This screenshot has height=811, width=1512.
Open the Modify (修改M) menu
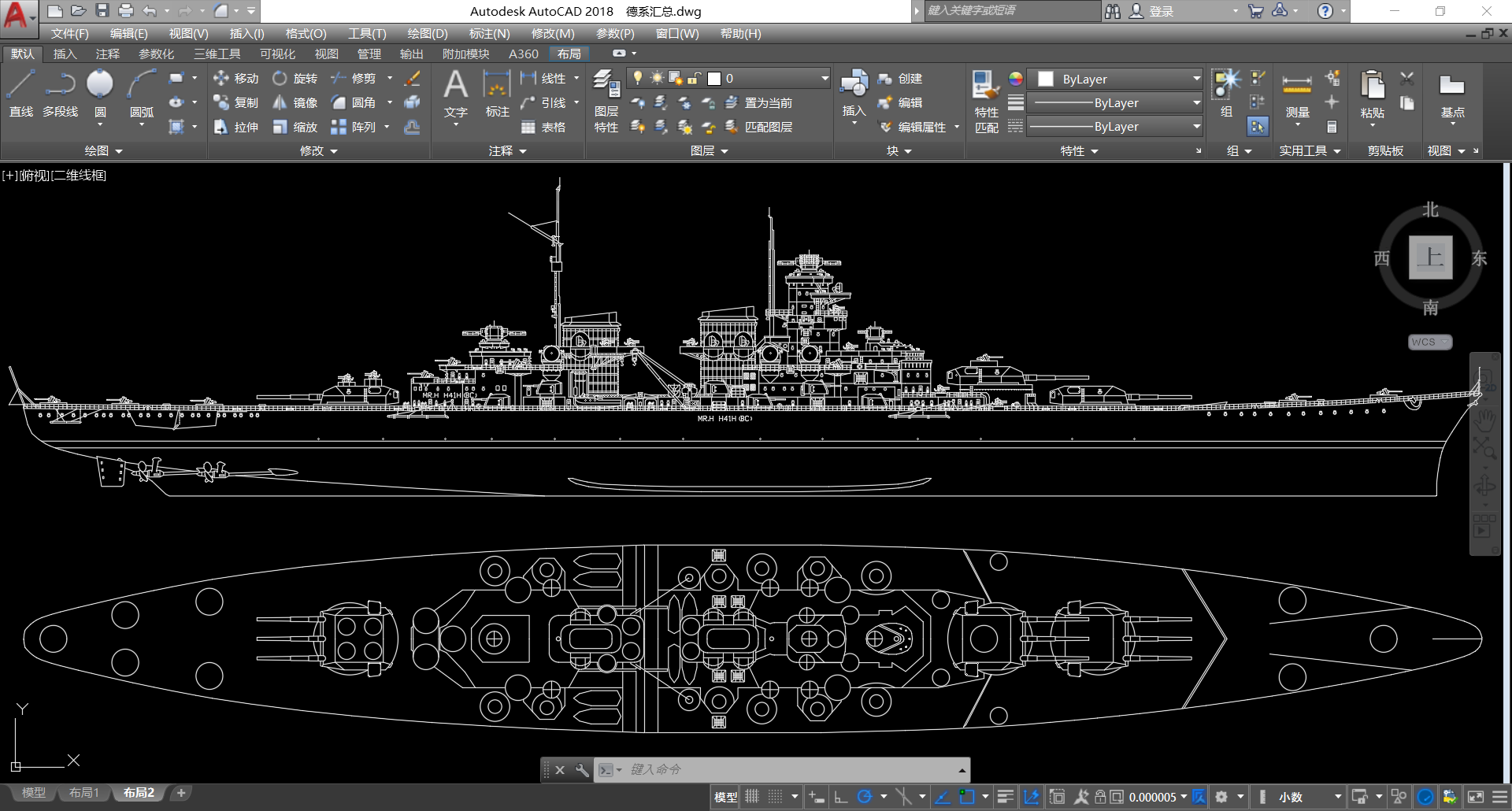pos(553,34)
